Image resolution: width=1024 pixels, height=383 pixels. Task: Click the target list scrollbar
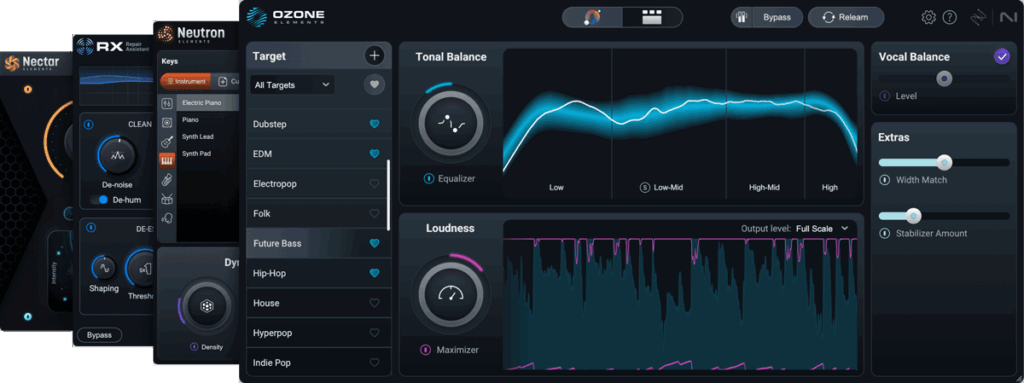pyautogui.click(x=389, y=195)
